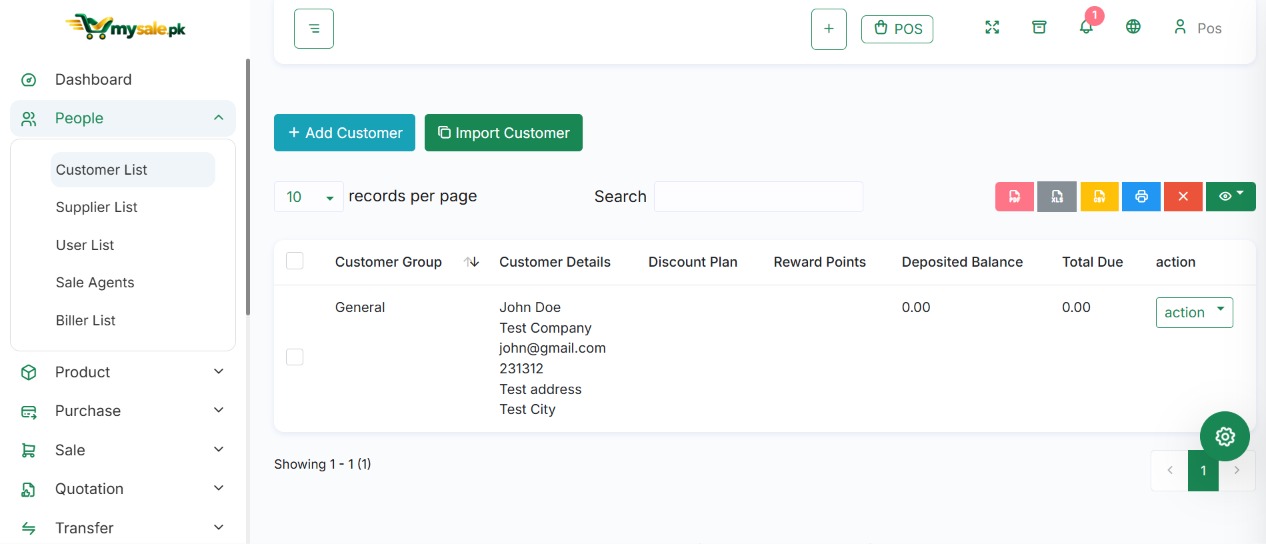
Task: Open records per page dropdown
Action: (308, 197)
